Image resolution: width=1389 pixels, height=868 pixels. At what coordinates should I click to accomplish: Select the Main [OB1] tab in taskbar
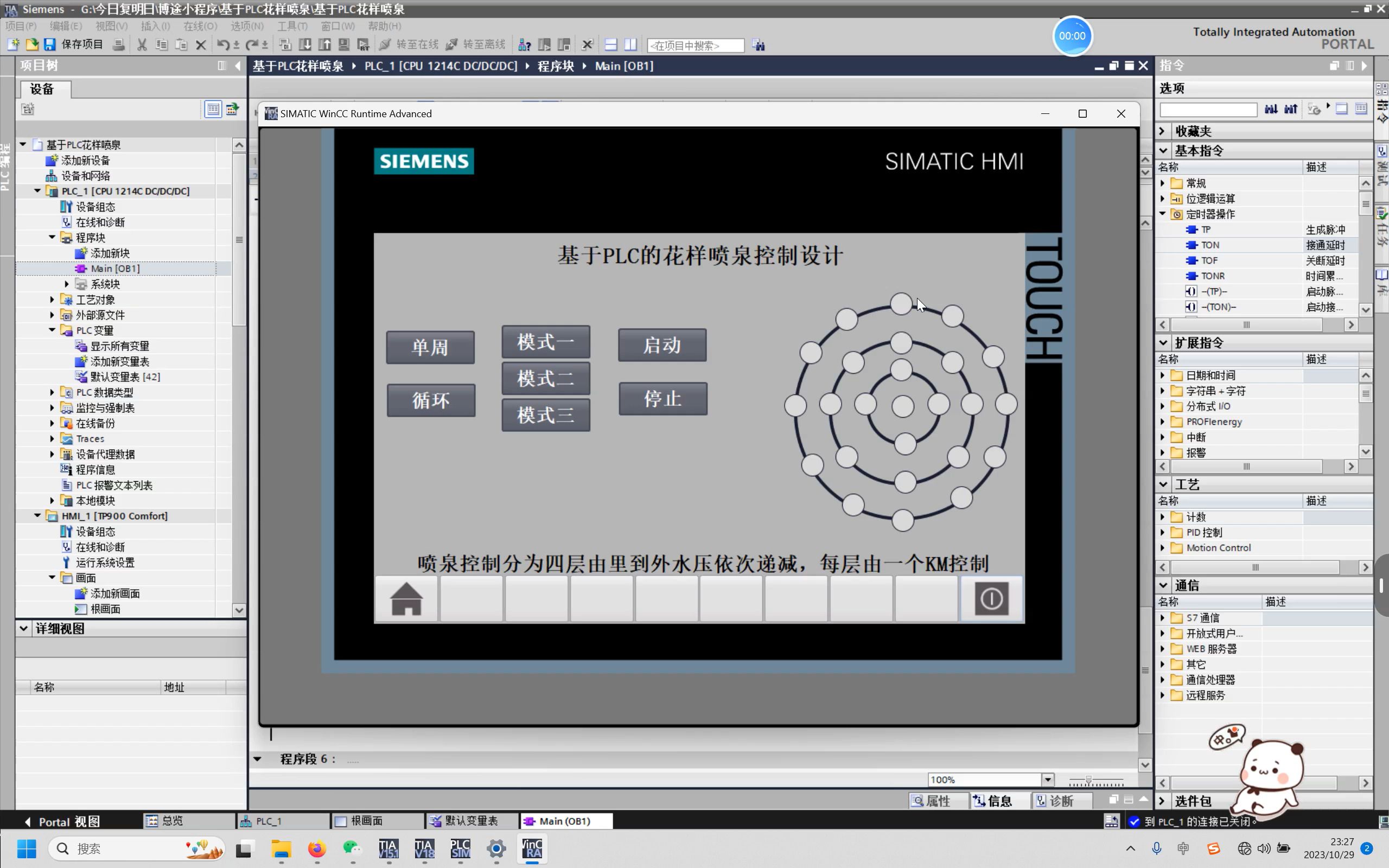(564, 820)
